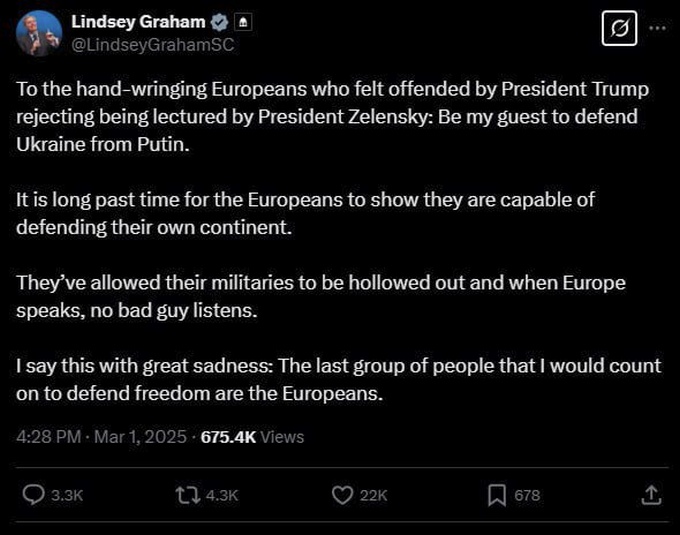680x535 pixels.
Task: Click the paragraph starting "It is long past time"
Action: tap(305, 212)
